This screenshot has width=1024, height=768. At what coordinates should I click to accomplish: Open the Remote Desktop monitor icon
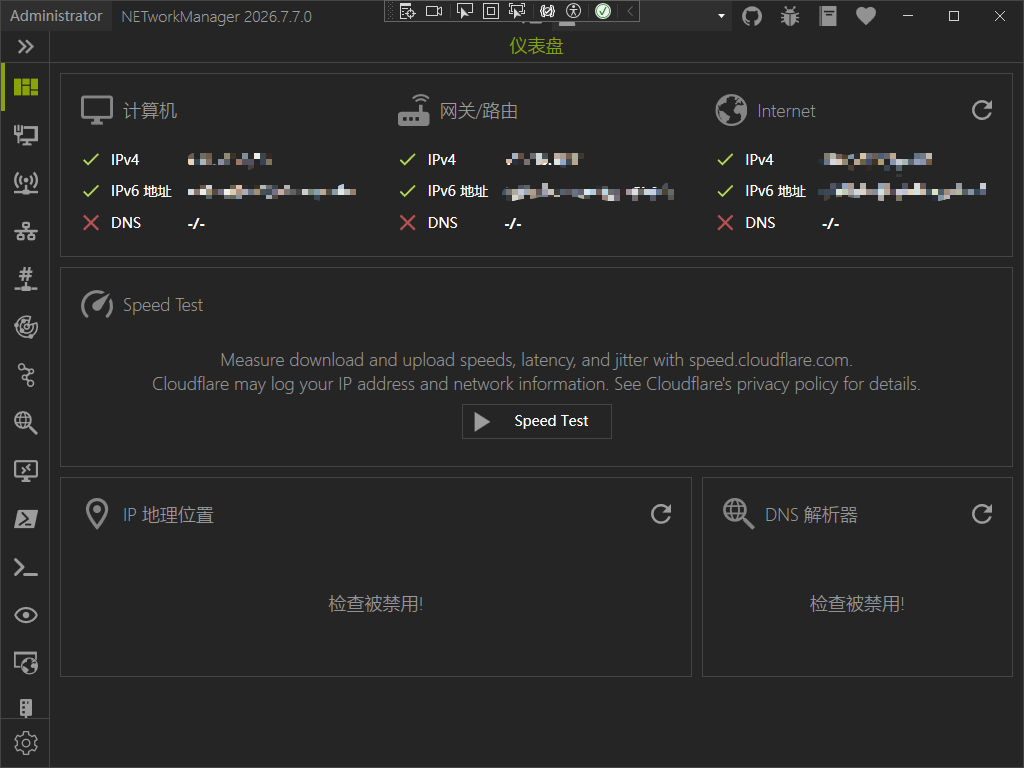(25, 471)
